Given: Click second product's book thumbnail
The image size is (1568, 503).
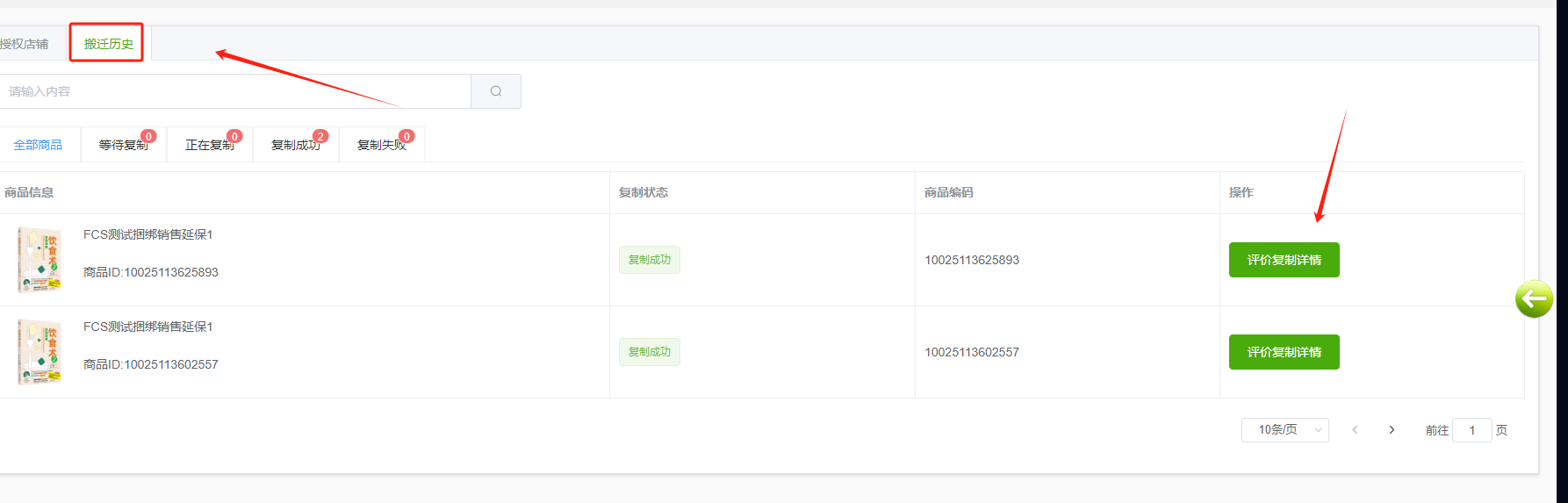Looking at the screenshot, I should [40, 352].
